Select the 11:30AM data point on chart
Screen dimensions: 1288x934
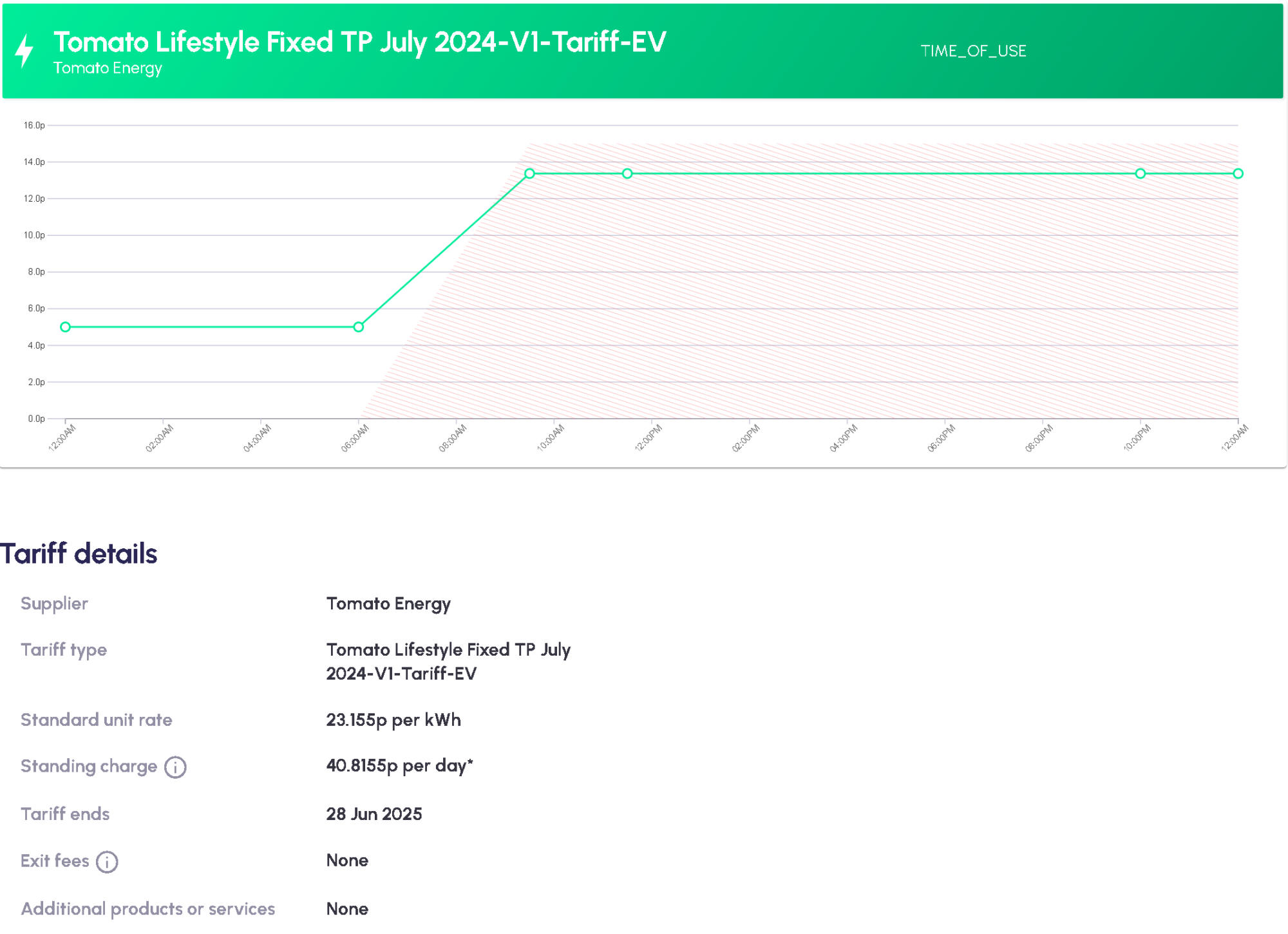click(x=627, y=173)
